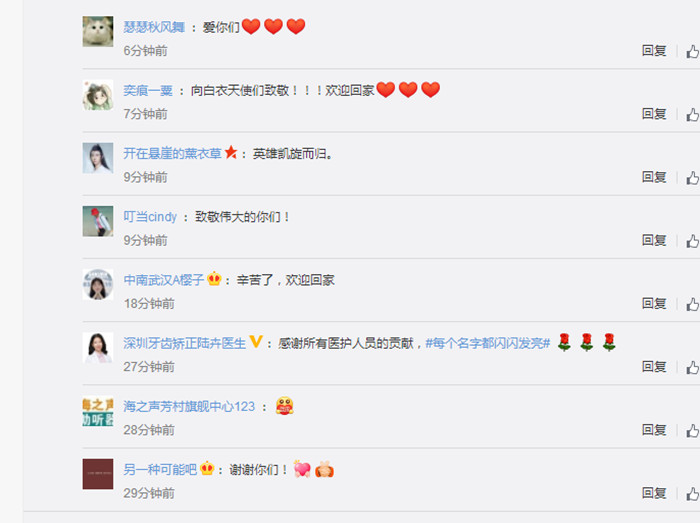Open 深圳牙齿矫正陆卉医生 username link

184,343
